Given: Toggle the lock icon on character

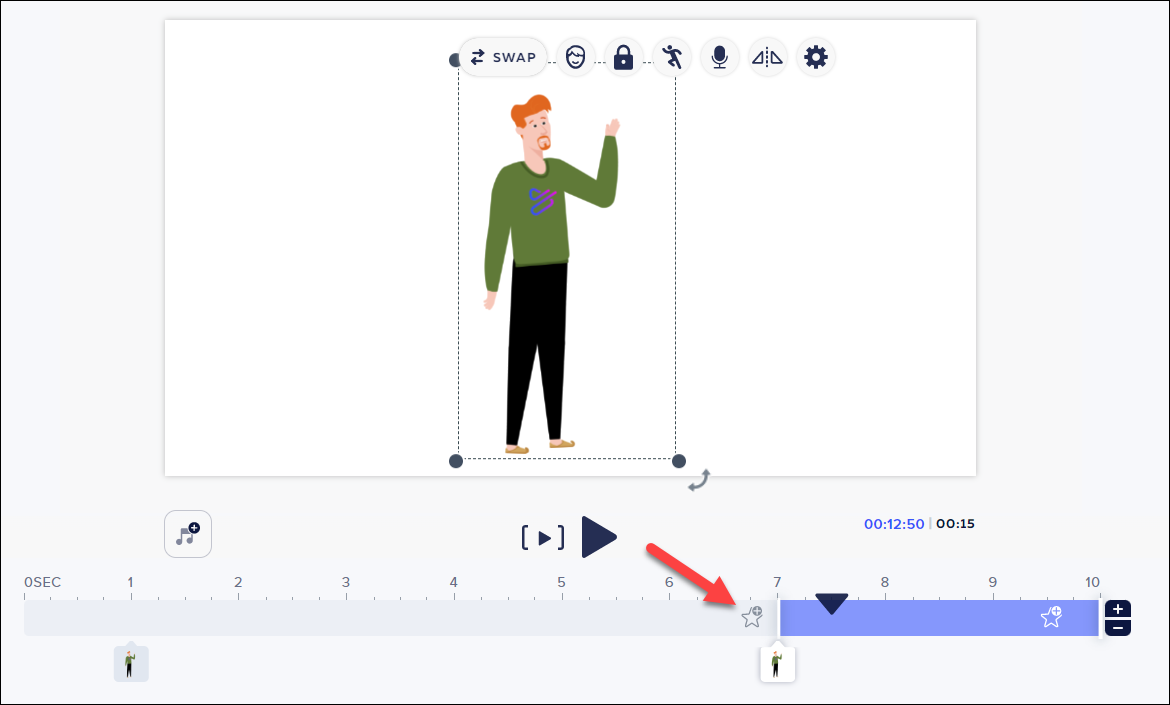Looking at the screenshot, I should click(x=623, y=57).
